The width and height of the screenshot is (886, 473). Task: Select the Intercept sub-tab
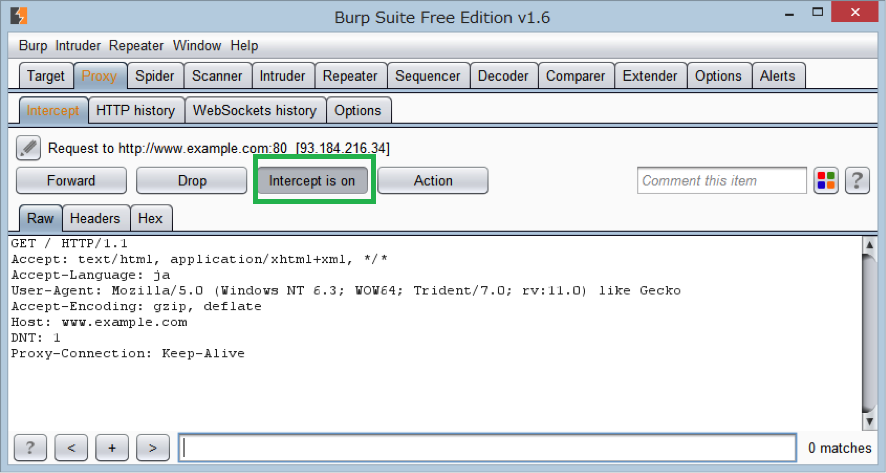(x=53, y=110)
